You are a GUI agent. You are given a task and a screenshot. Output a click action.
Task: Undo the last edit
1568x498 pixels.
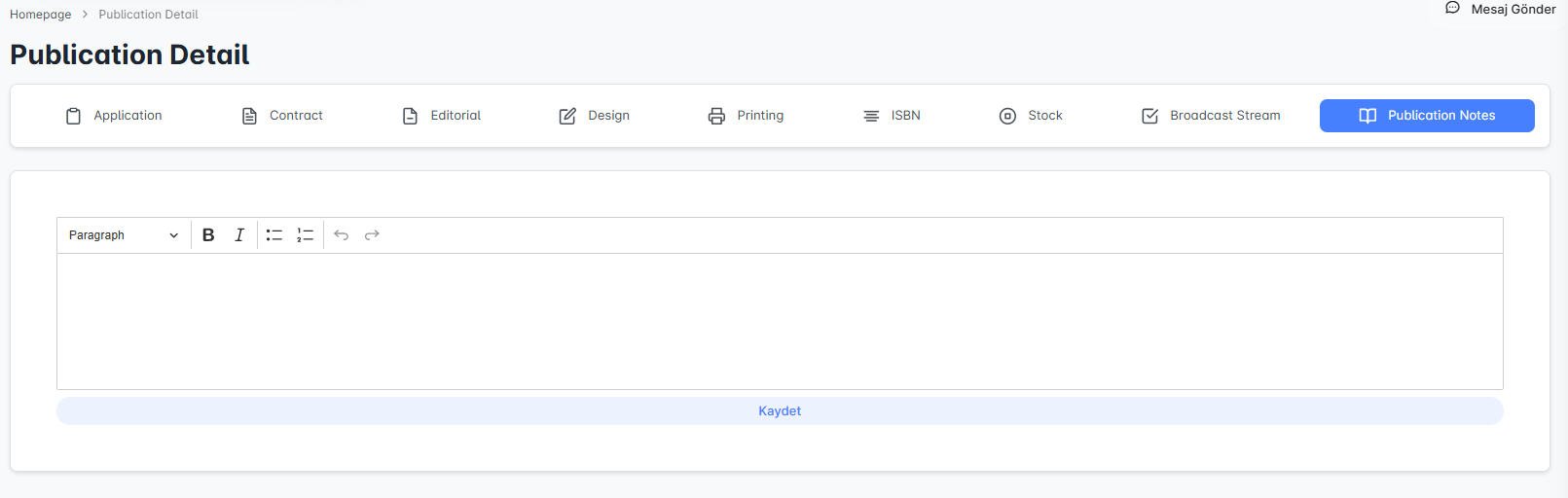(x=341, y=235)
